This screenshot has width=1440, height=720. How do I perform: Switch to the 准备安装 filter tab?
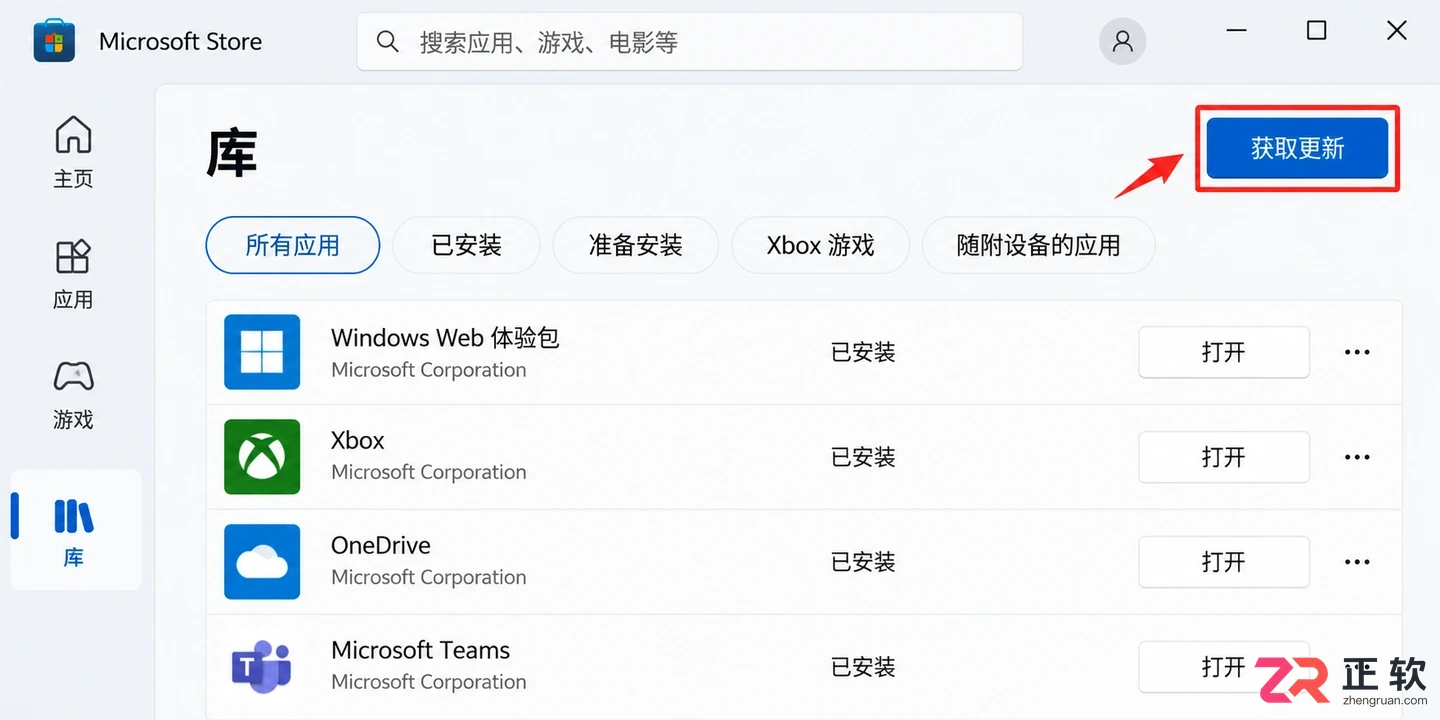point(635,245)
